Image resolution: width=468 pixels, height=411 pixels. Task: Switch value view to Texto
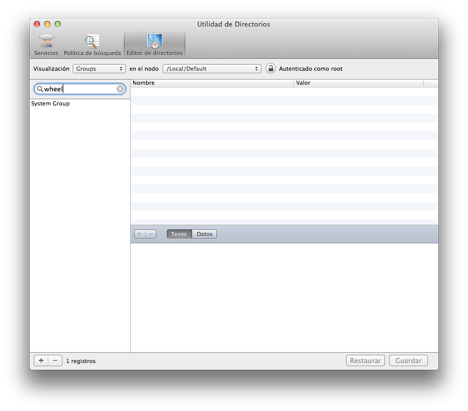tap(179, 234)
